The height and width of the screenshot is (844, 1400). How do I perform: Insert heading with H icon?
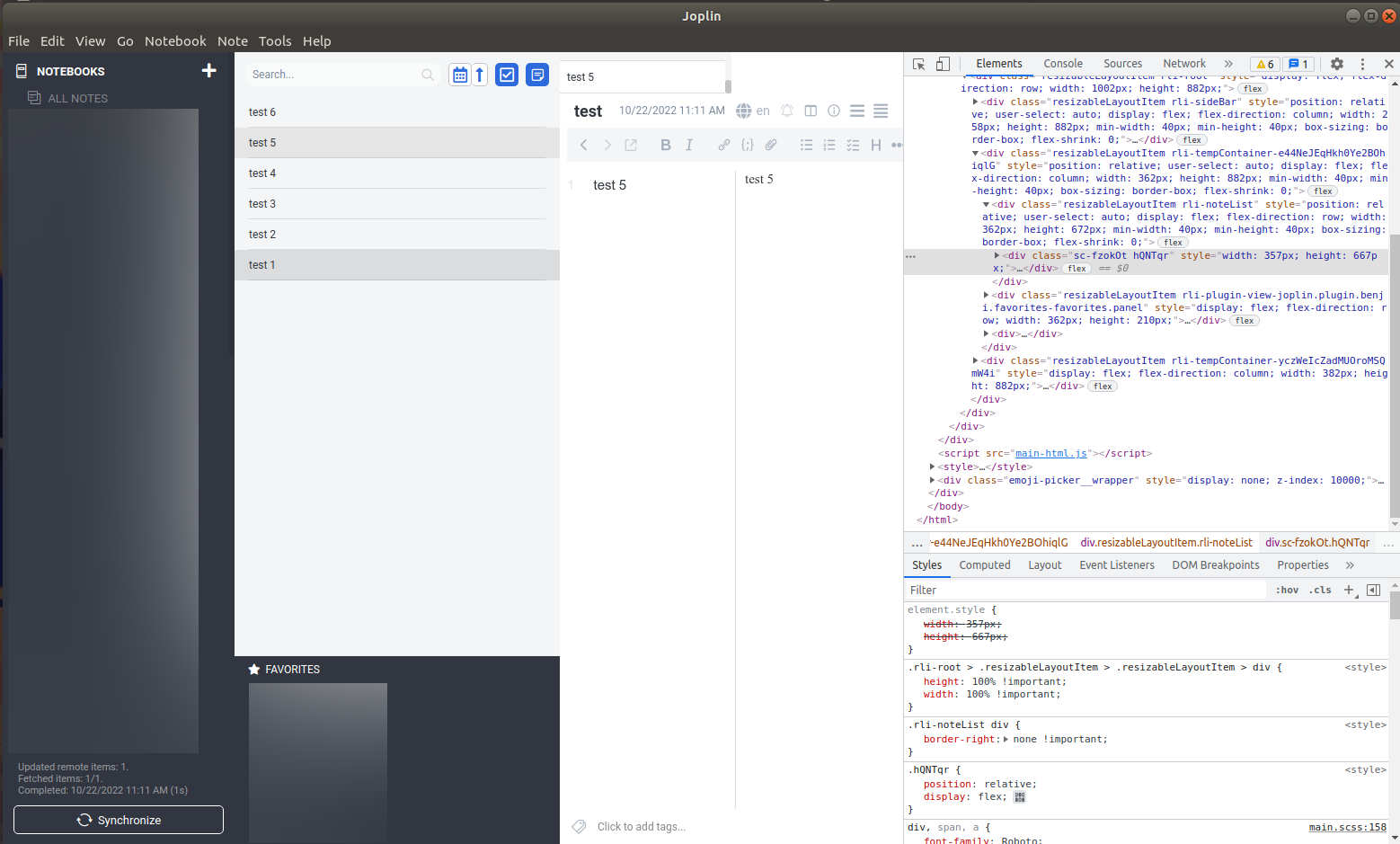tap(876, 145)
